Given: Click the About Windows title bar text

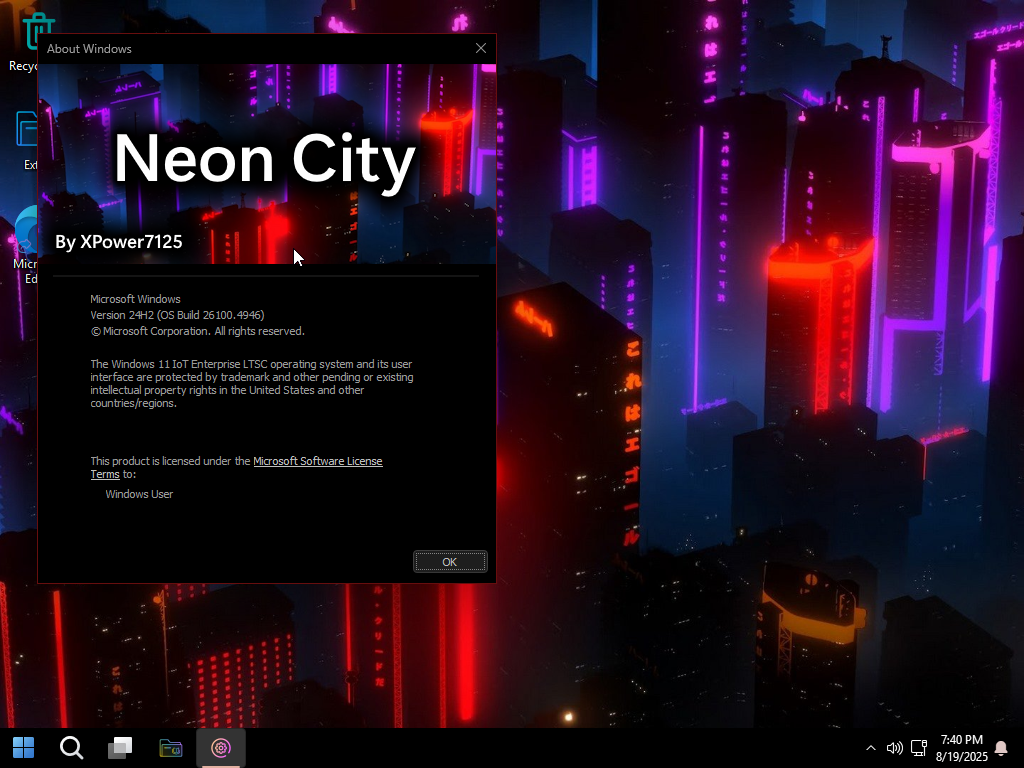Looking at the screenshot, I should (x=89, y=49).
